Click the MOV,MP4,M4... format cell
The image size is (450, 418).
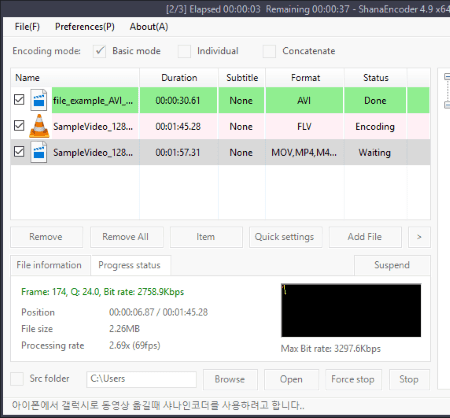pyautogui.click(x=304, y=152)
